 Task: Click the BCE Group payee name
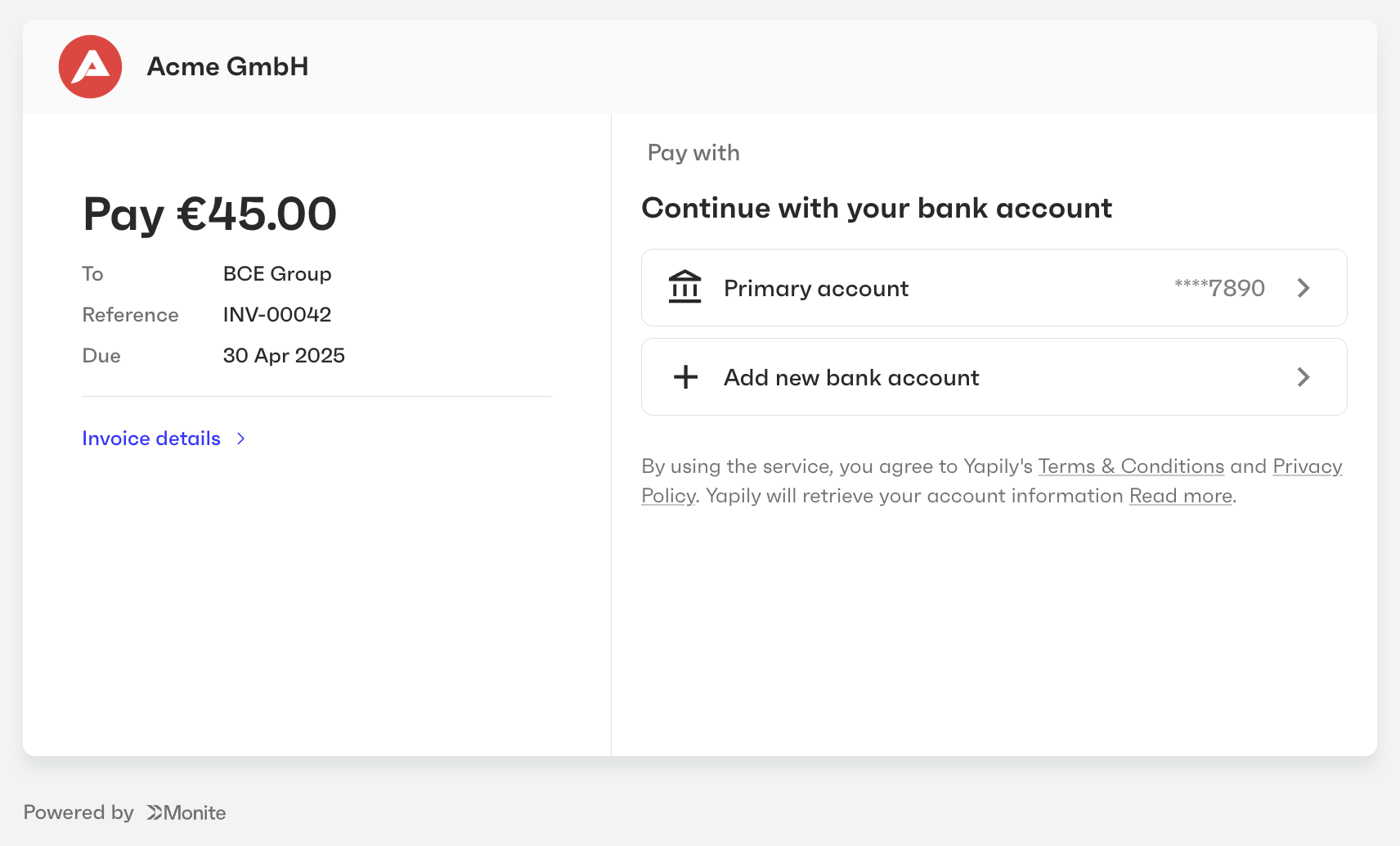(x=277, y=274)
